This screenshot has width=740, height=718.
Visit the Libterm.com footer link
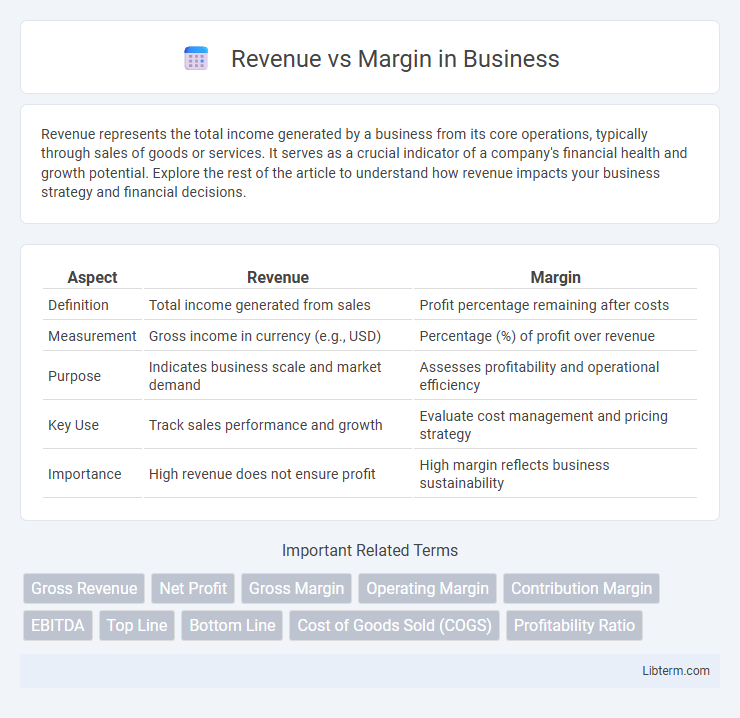point(676,670)
